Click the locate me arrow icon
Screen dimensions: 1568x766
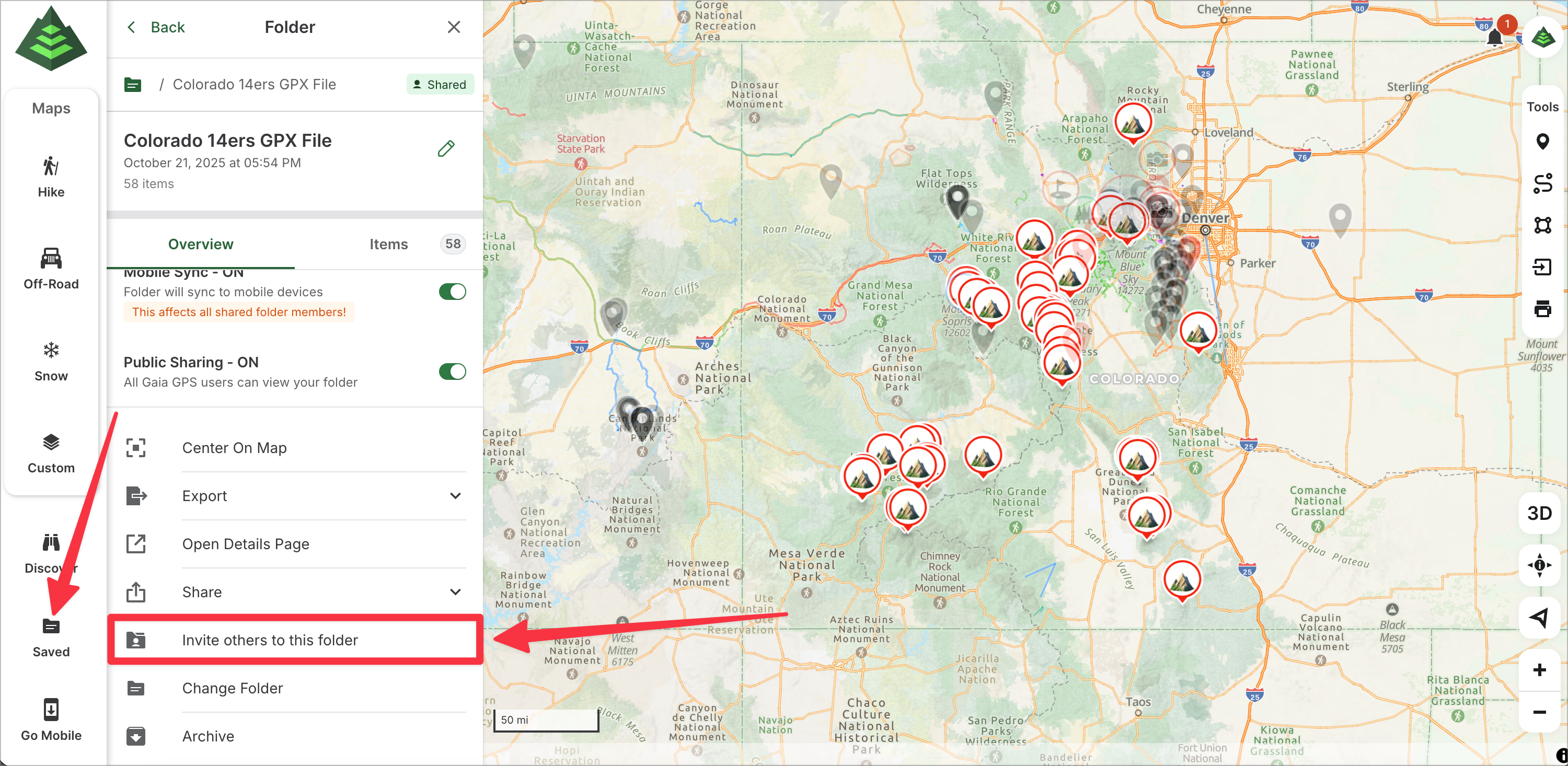pyautogui.click(x=1539, y=618)
